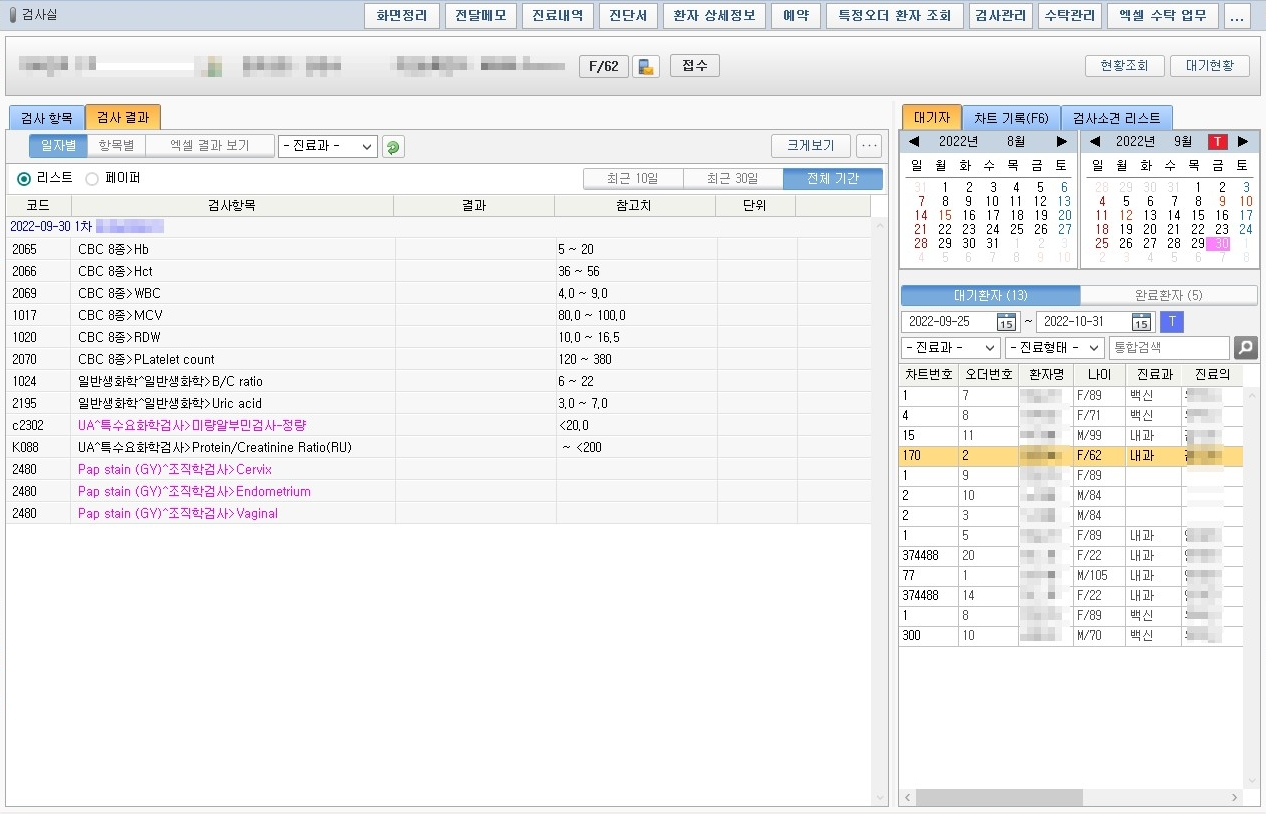Click the 크게보기 button

pyautogui.click(x=810, y=146)
